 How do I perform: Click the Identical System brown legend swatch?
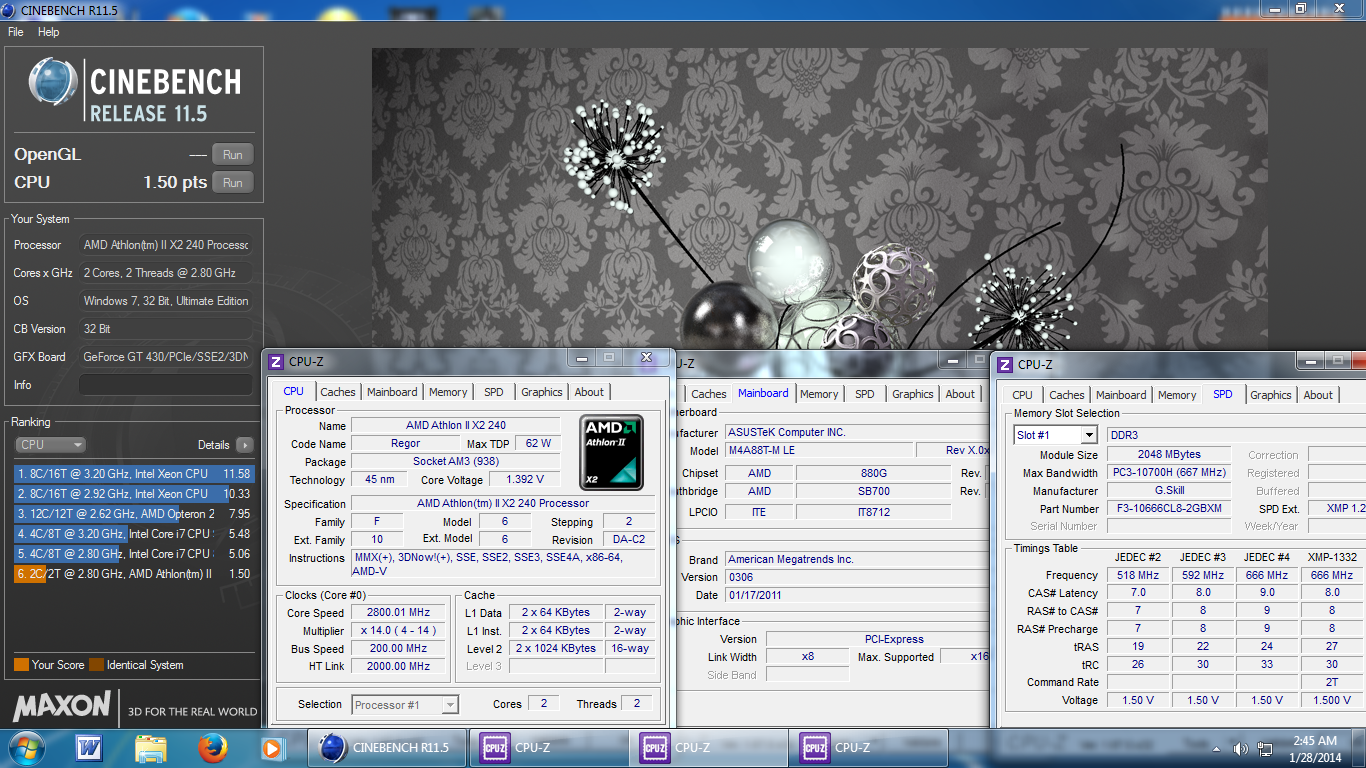click(96, 665)
